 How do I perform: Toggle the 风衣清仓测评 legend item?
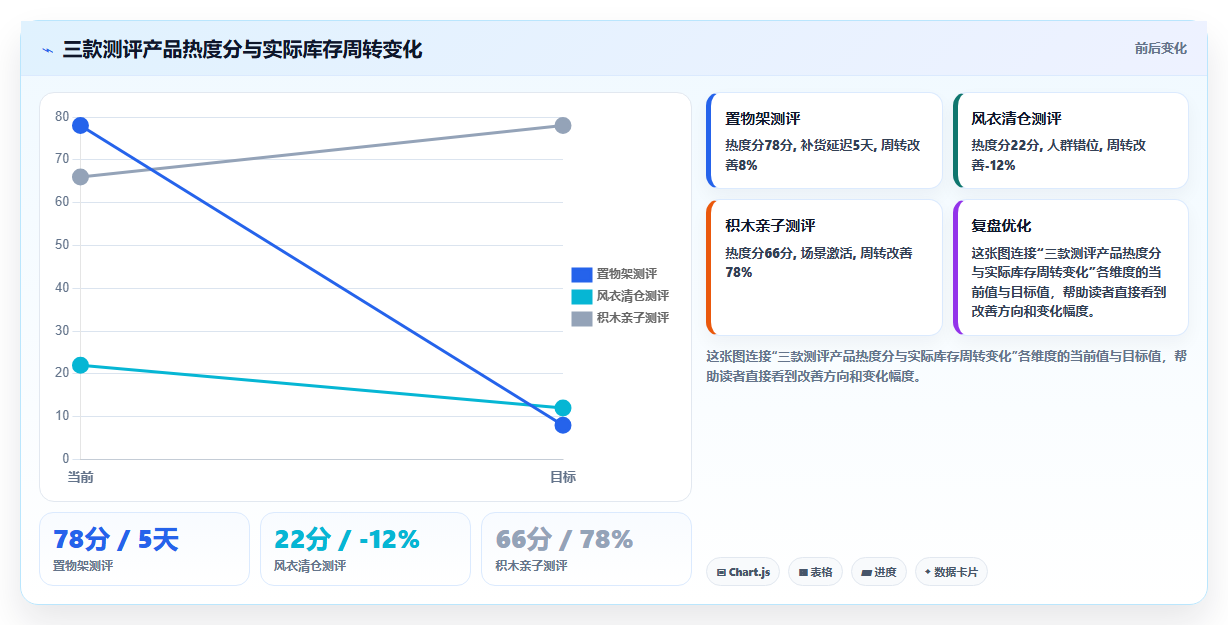tap(620, 296)
